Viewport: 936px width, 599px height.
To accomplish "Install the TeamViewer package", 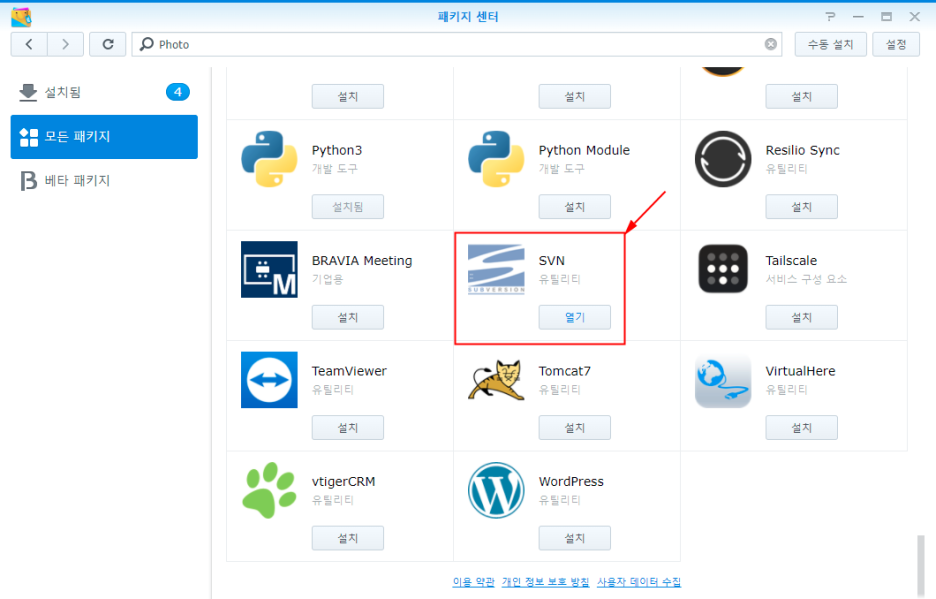I will click(x=347, y=428).
